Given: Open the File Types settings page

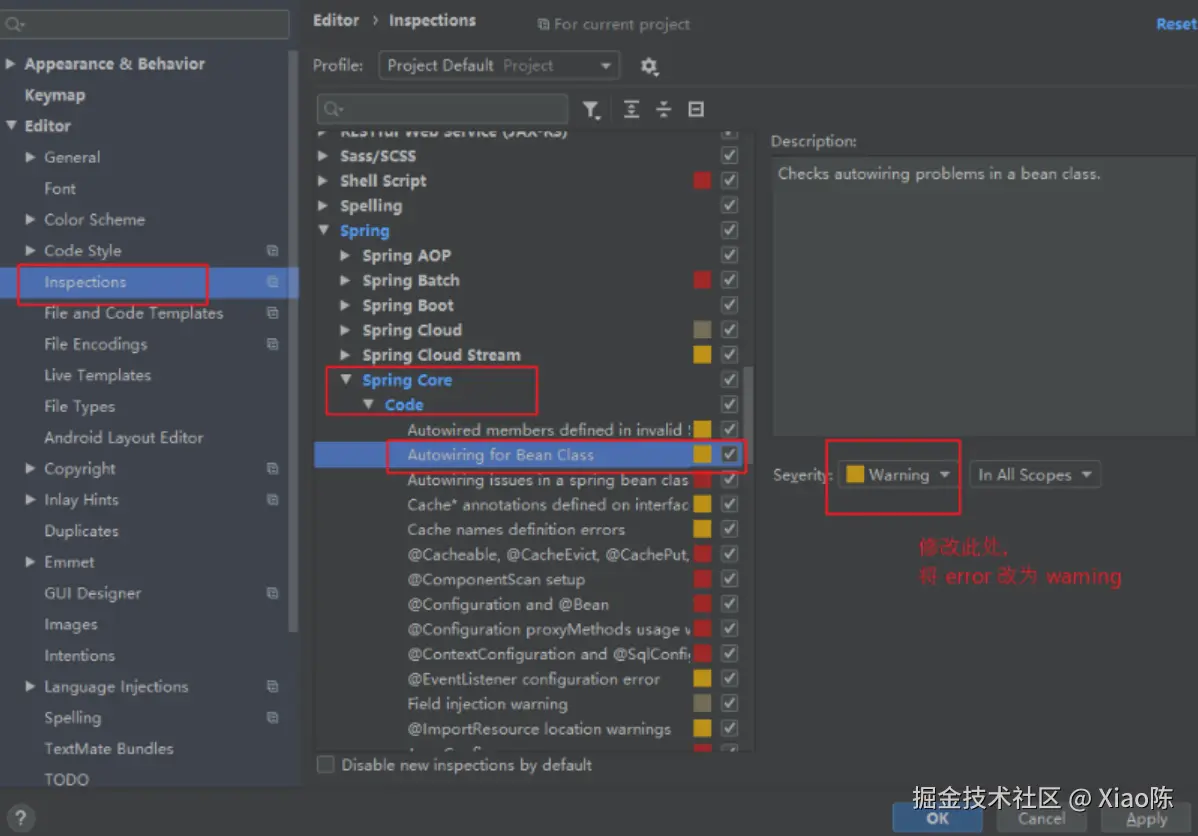Looking at the screenshot, I should point(79,407).
